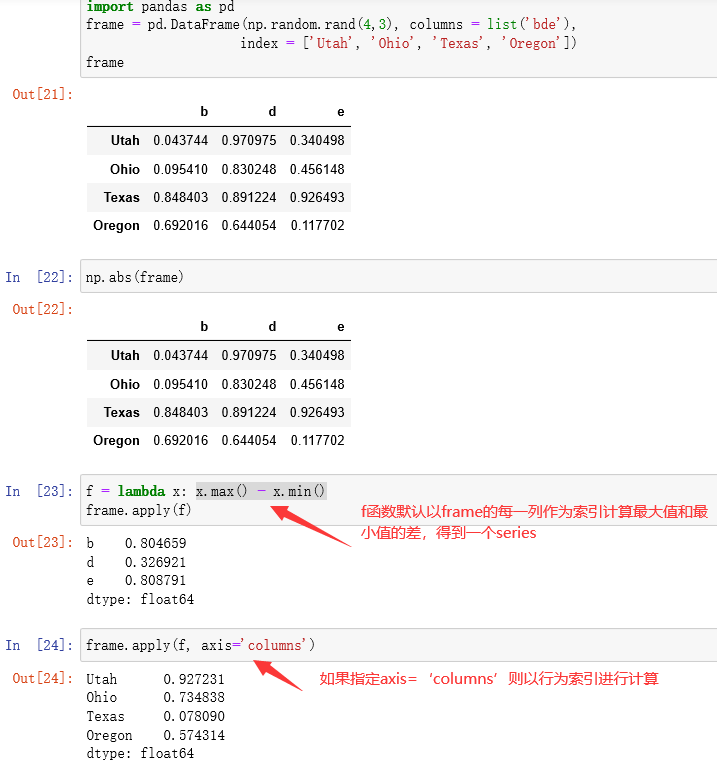717x765 pixels.
Task: Click the lambda code cell In [23]
Action: (x=398, y=500)
